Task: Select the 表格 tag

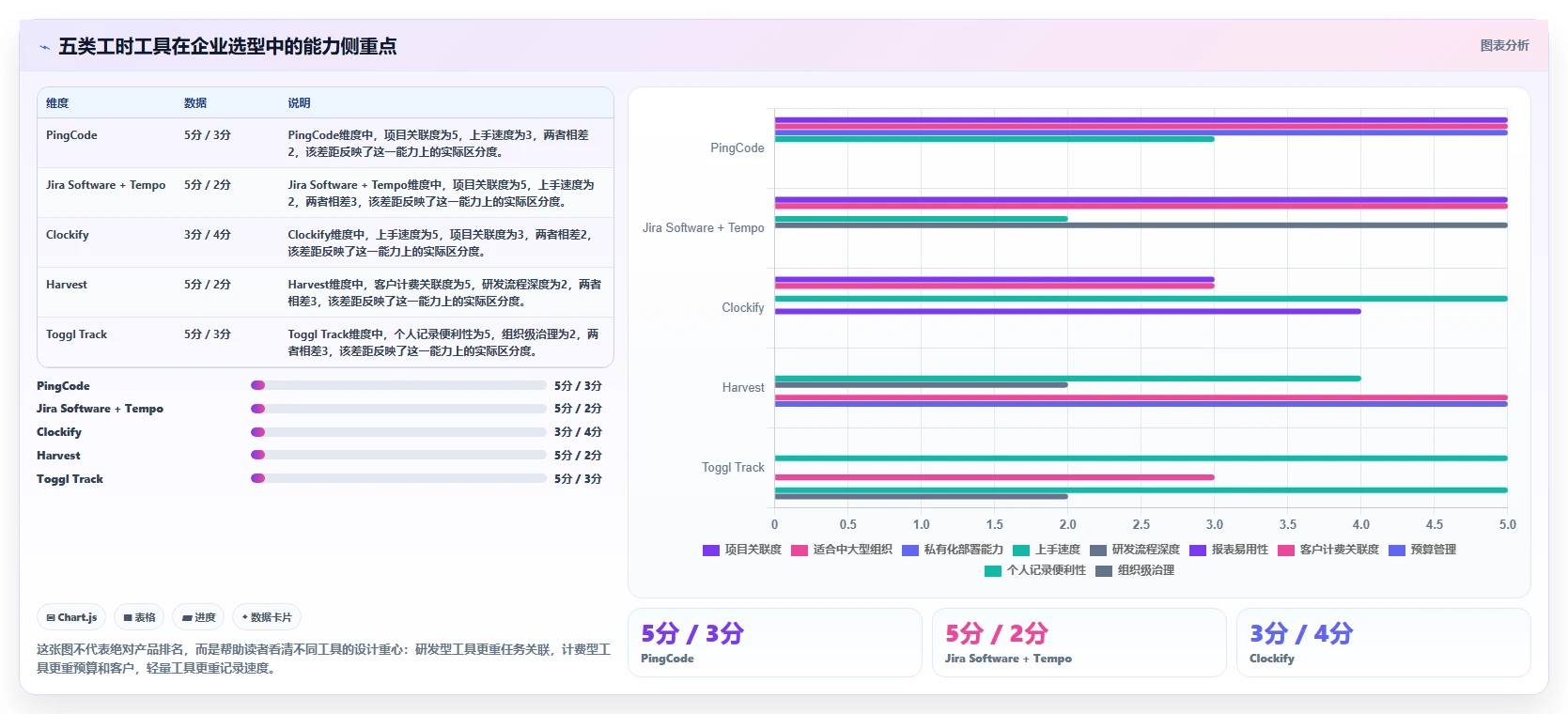Action: point(139,617)
